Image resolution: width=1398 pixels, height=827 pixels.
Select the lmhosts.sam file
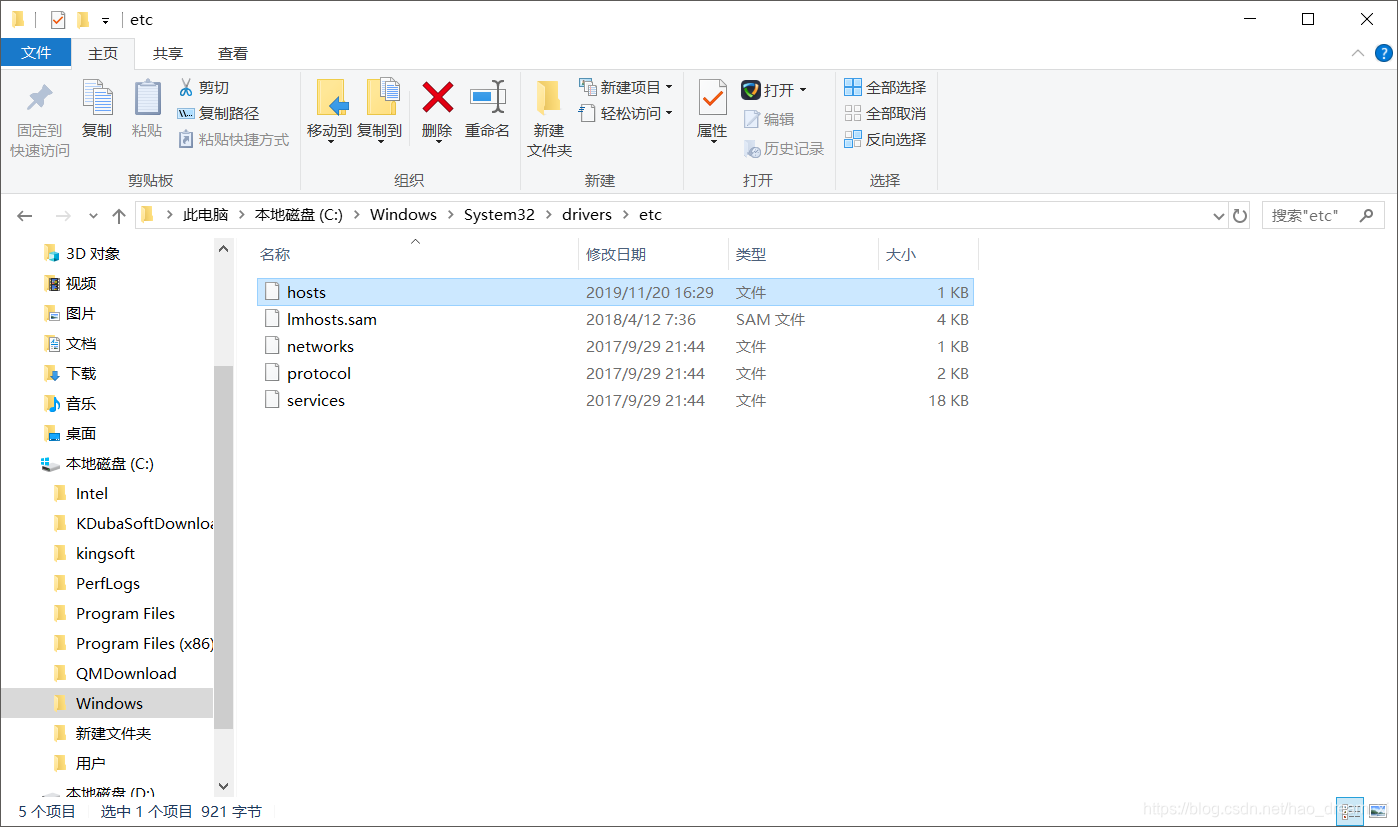(x=615, y=320)
